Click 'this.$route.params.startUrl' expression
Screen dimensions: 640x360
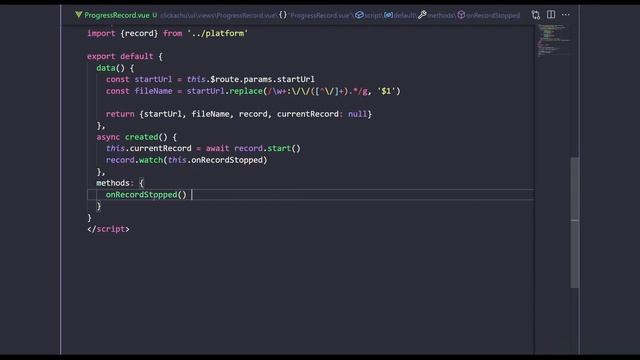point(251,79)
